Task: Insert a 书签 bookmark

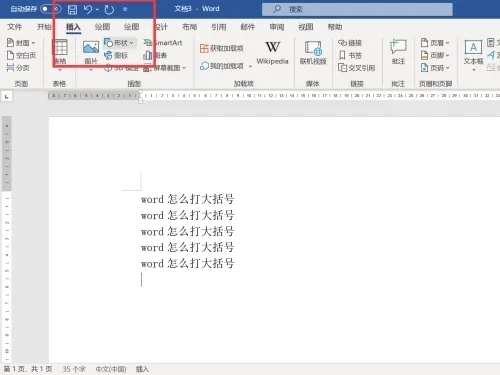Action: 350,55
